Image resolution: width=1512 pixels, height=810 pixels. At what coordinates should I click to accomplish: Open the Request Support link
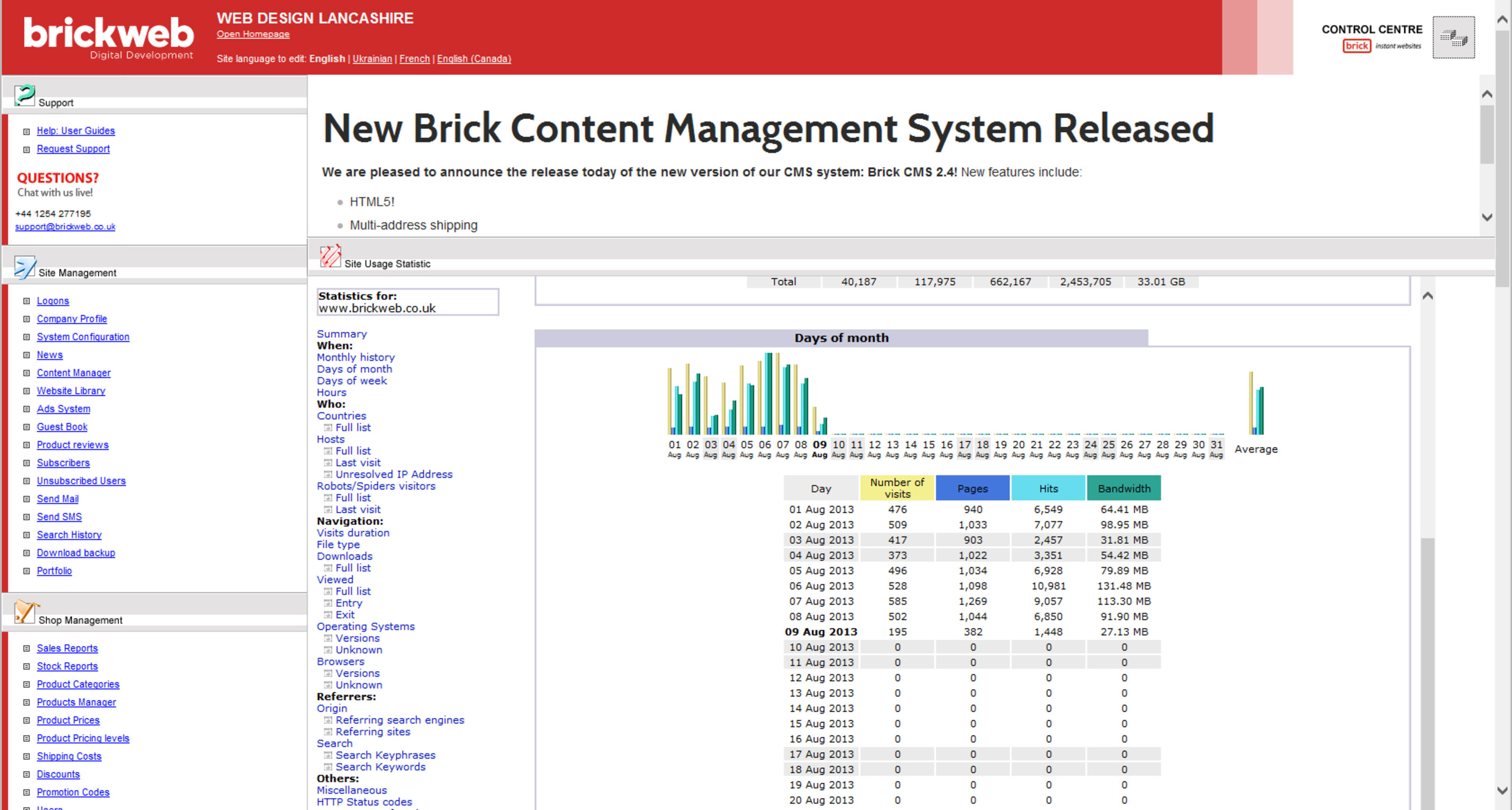[x=73, y=149]
